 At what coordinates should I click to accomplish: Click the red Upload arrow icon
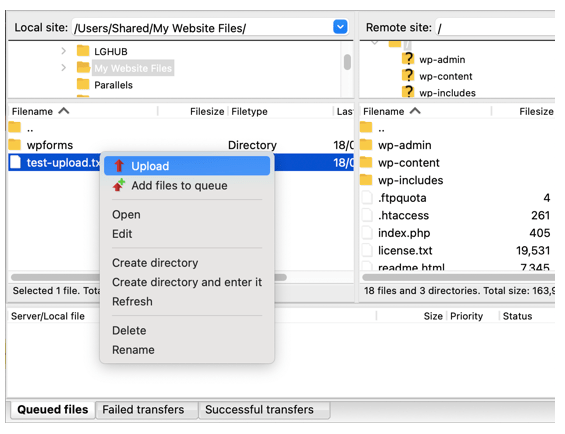(x=119, y=166)
